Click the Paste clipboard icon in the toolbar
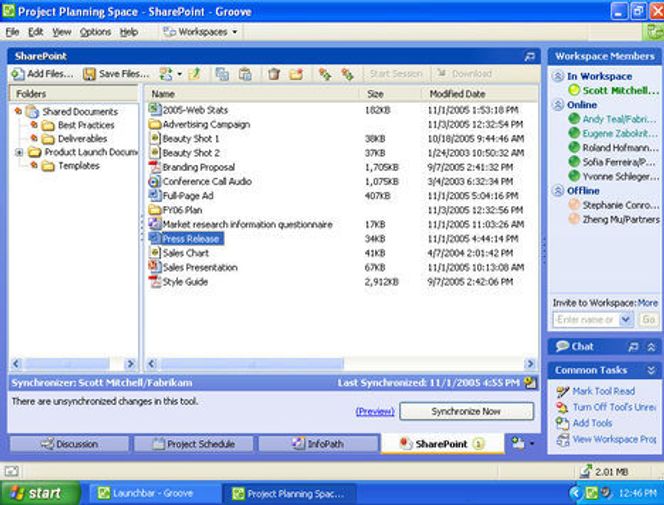The height and width of the screenshot is (505, 664). click(x=245, y=74)
